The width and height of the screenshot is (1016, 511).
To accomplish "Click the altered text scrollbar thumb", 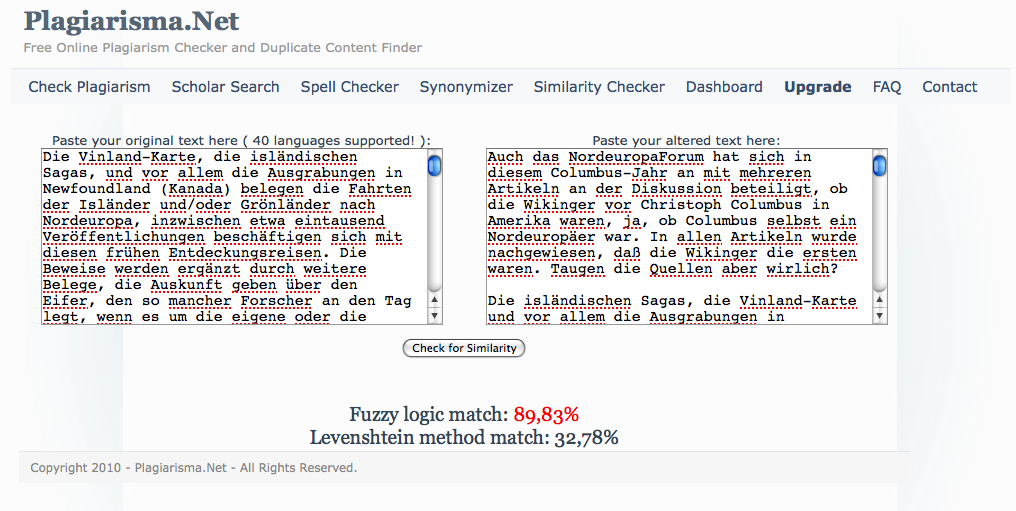I will point(879,165).
